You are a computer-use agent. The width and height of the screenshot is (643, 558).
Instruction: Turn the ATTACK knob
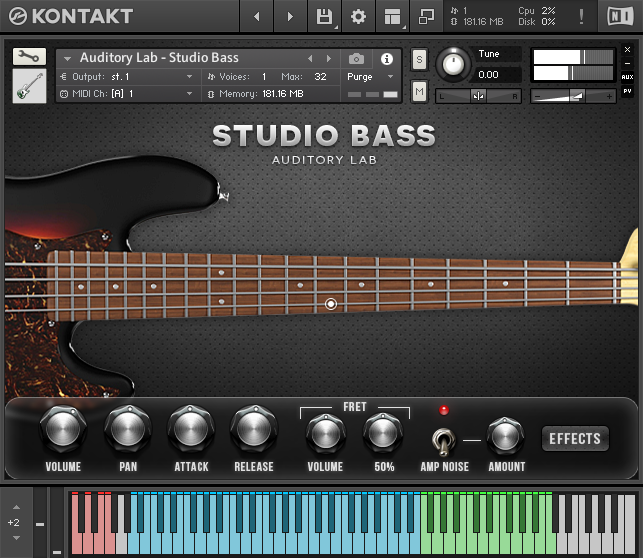[x=191, y=428]
